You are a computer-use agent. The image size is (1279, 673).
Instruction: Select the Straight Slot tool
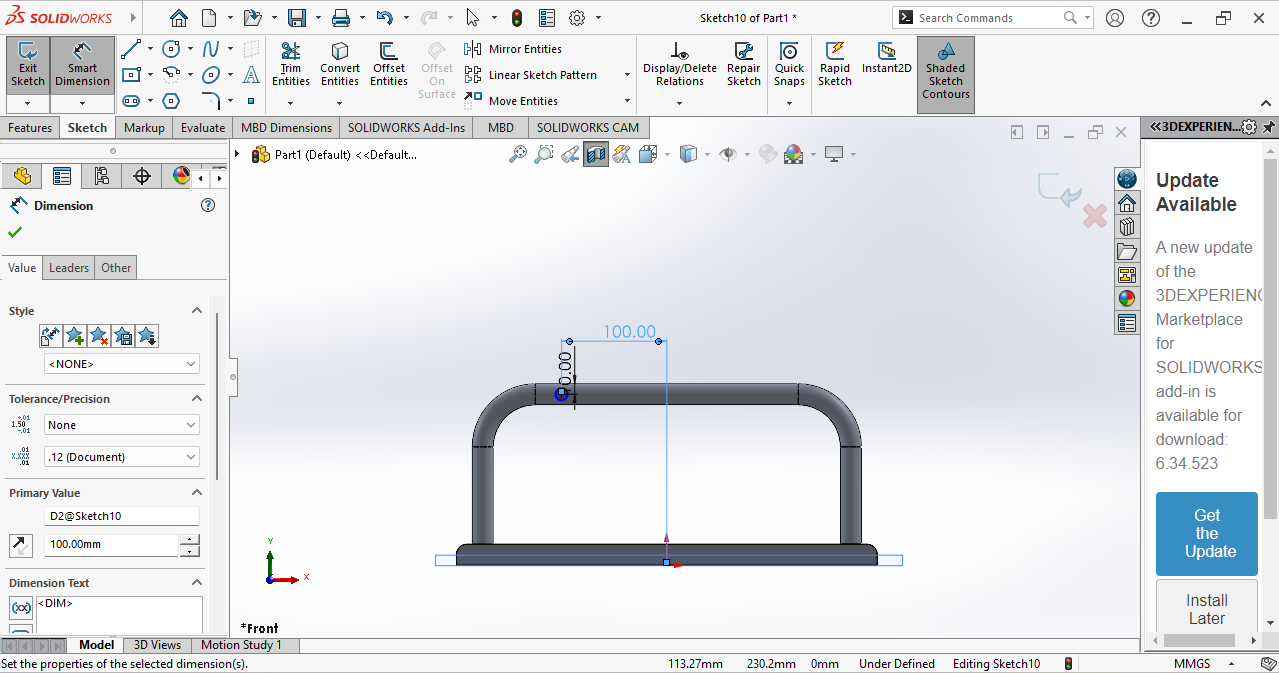[x=130, y=100]
